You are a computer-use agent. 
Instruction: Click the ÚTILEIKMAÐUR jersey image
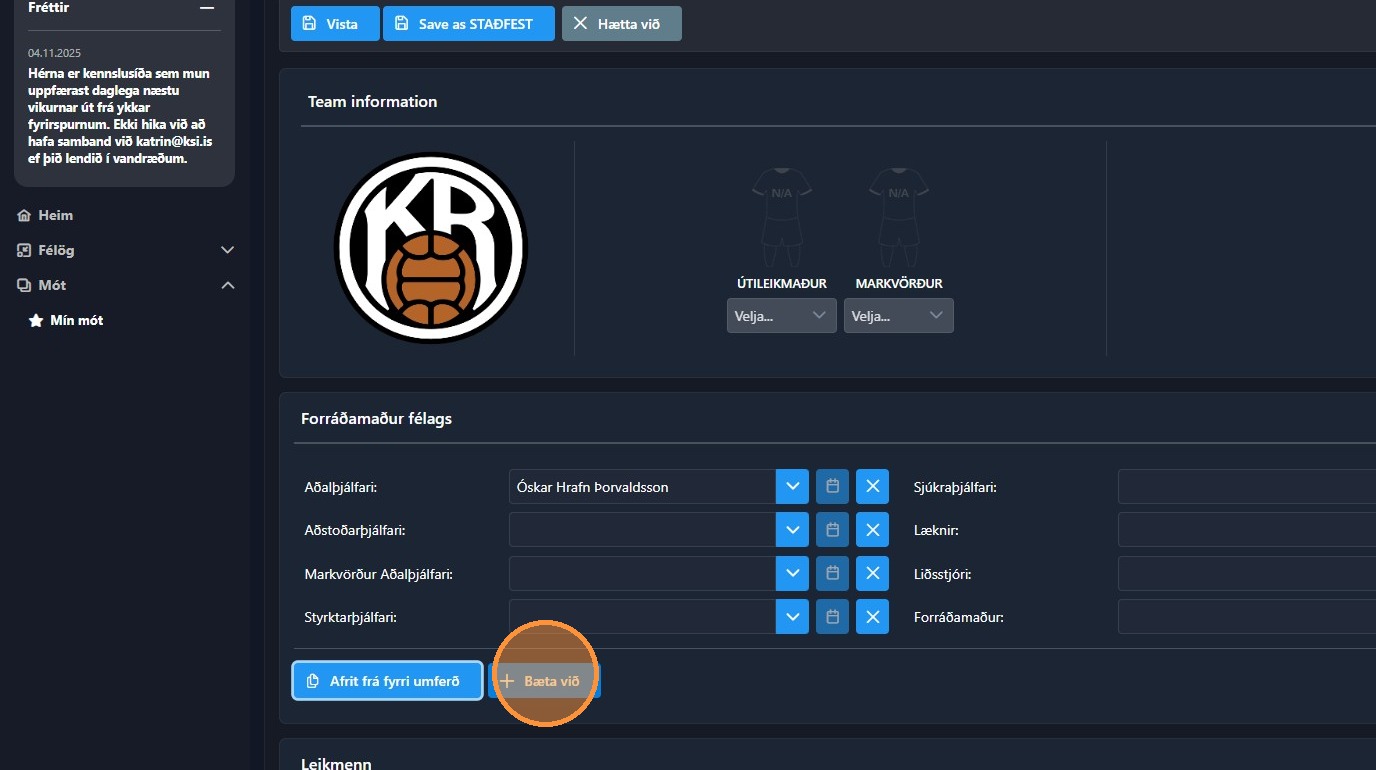click(x=782, y=218)
